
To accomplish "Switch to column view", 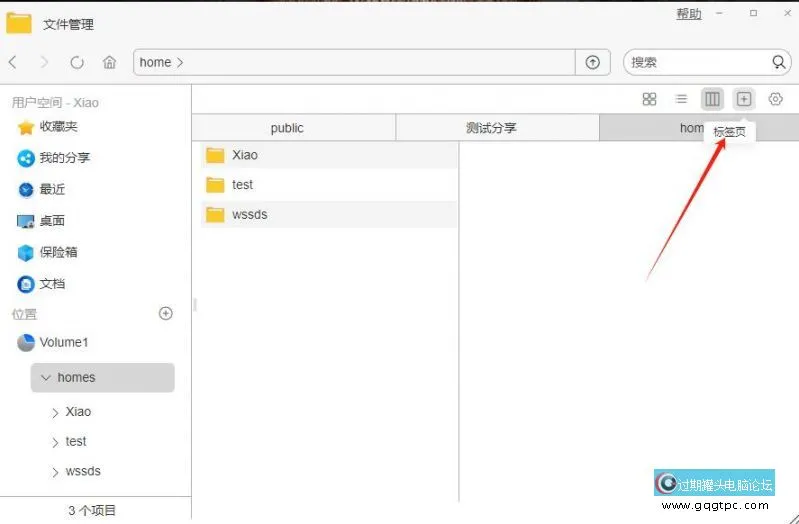I will pyautogui.click(x=712, y=99).
